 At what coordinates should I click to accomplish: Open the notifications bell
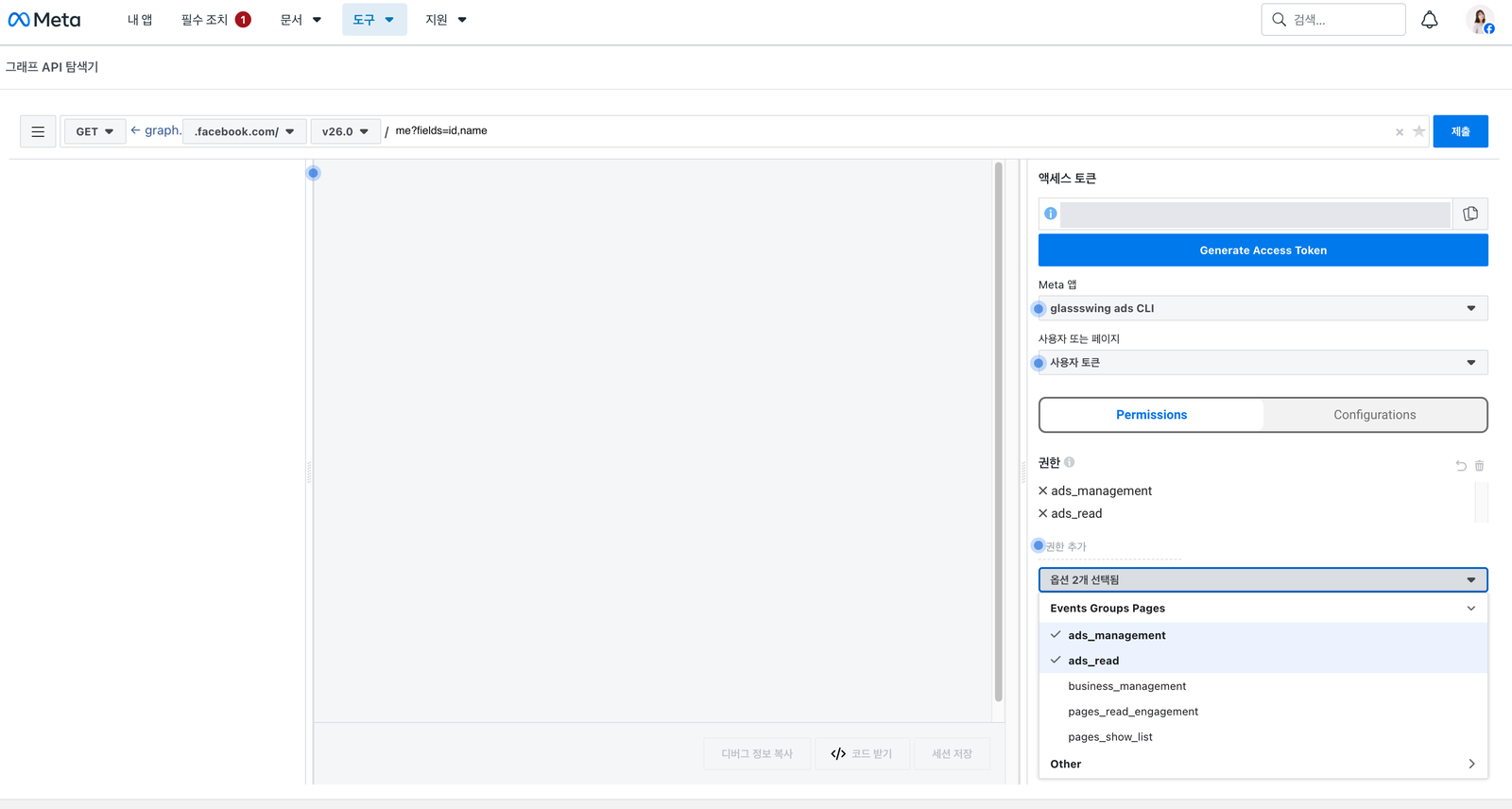coord(1429,20)
